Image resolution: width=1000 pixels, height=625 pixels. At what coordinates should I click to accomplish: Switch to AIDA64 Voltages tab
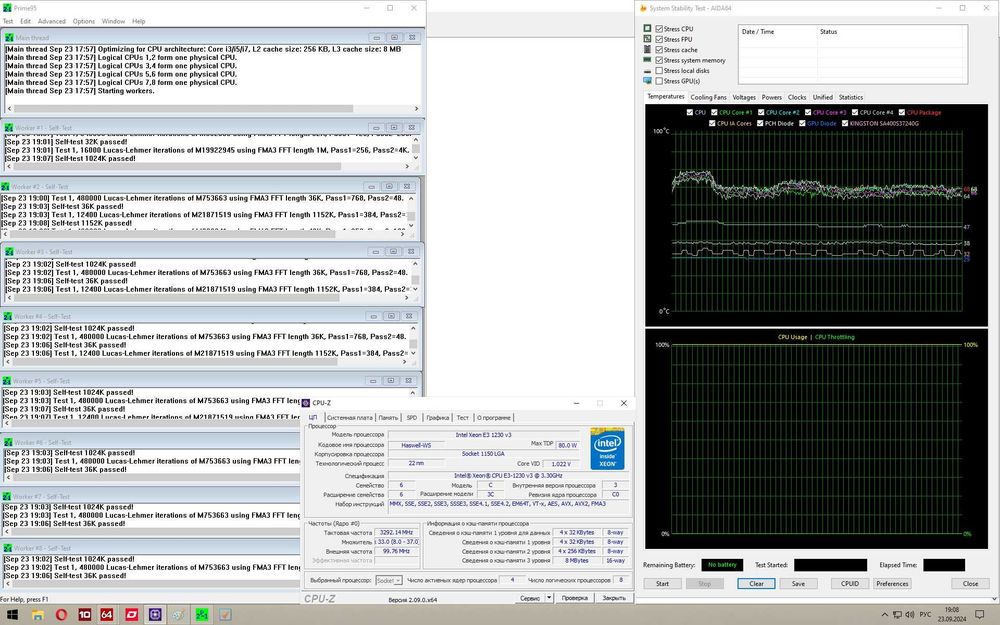click(744, 97)
